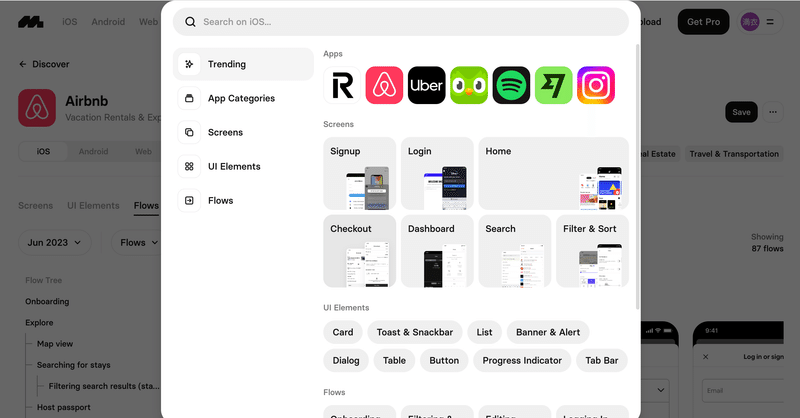The height and width of the screenshot is (418, 800).
Task: Click the search magnifier icon
Action: tap(190, 22)
